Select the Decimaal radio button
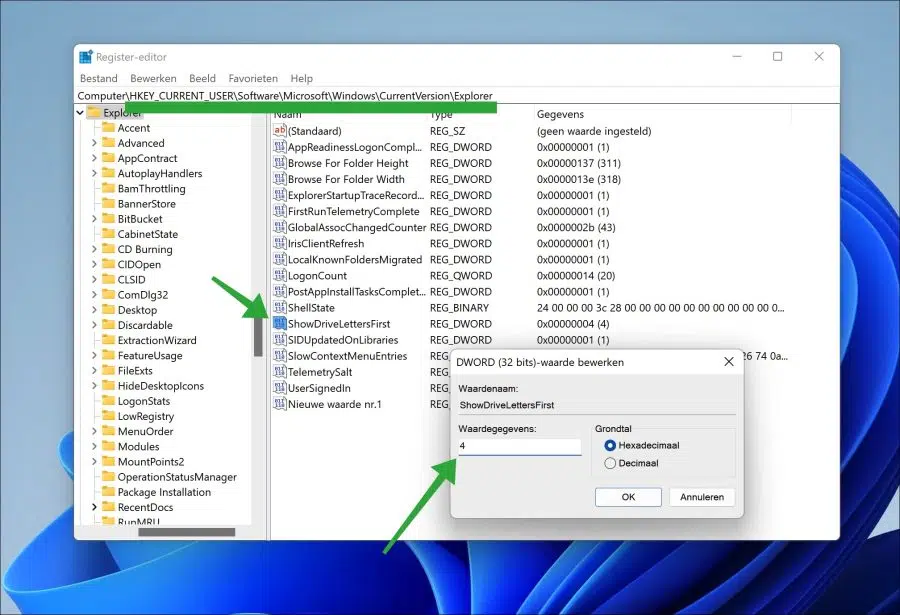 tap(610, 463)
